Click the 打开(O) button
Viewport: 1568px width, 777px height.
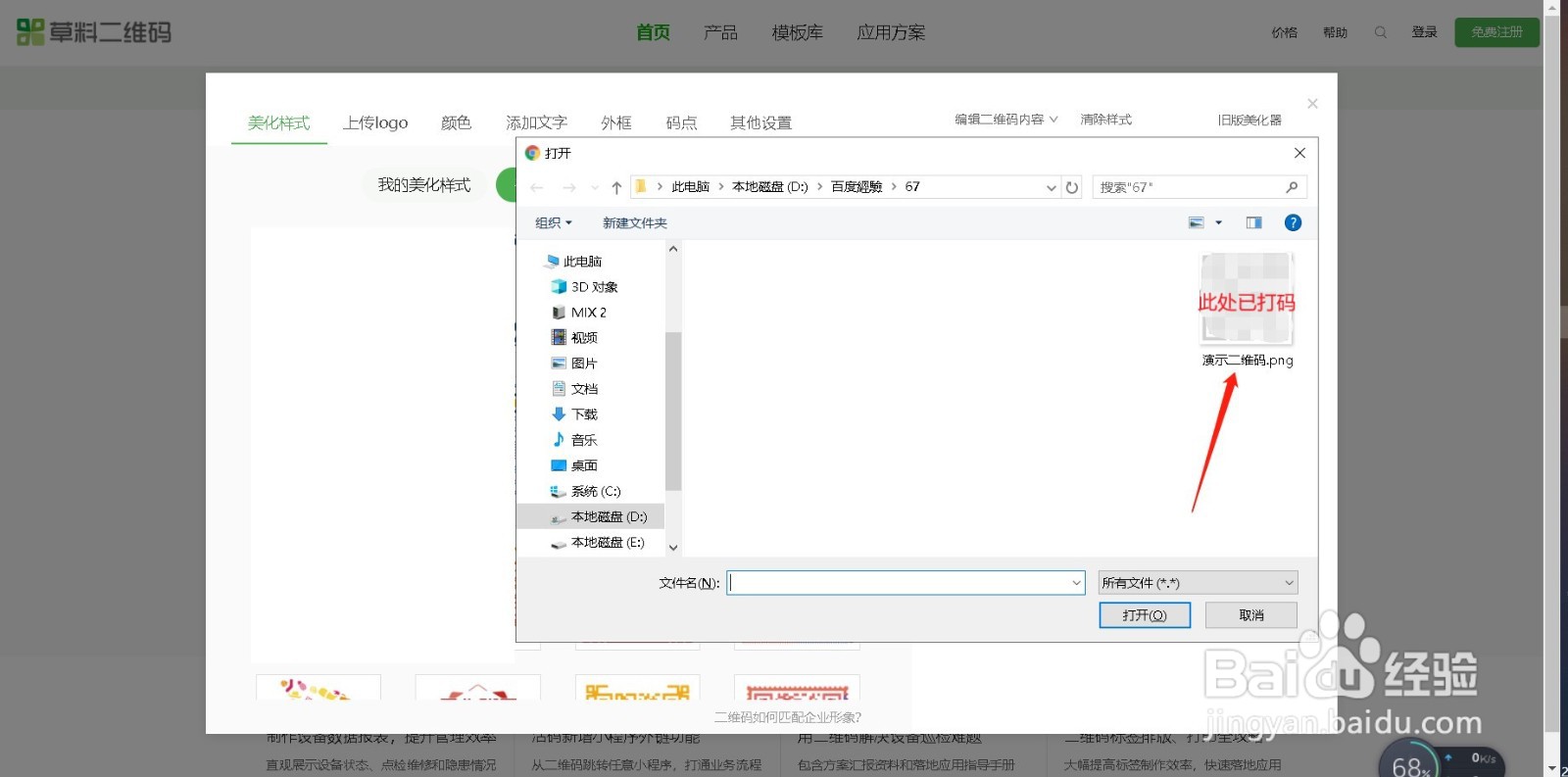[1145, 615]
